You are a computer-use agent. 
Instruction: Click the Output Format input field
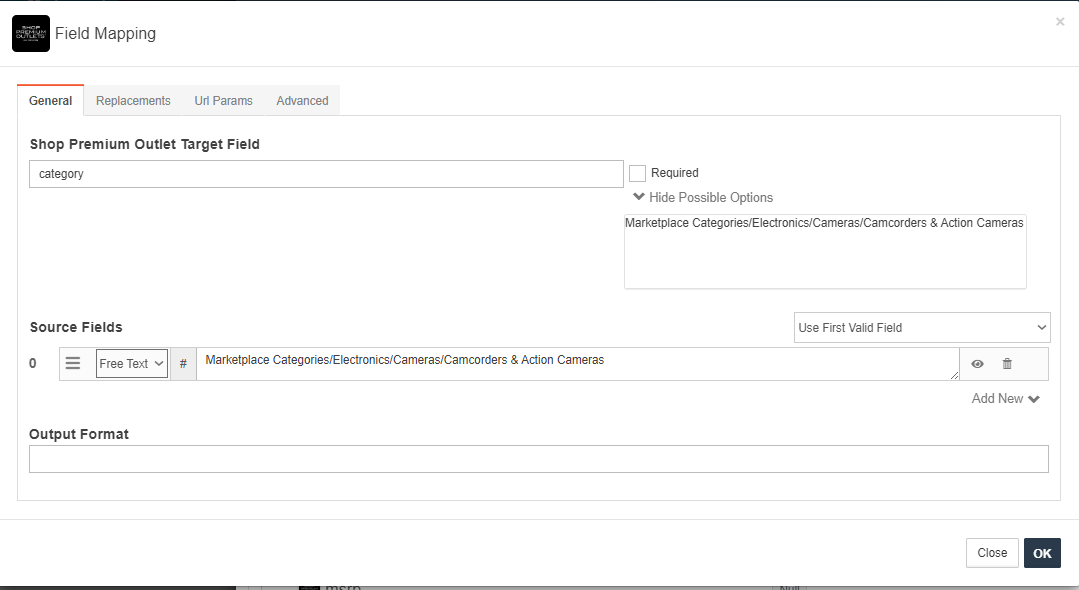(x=539, y=459)
